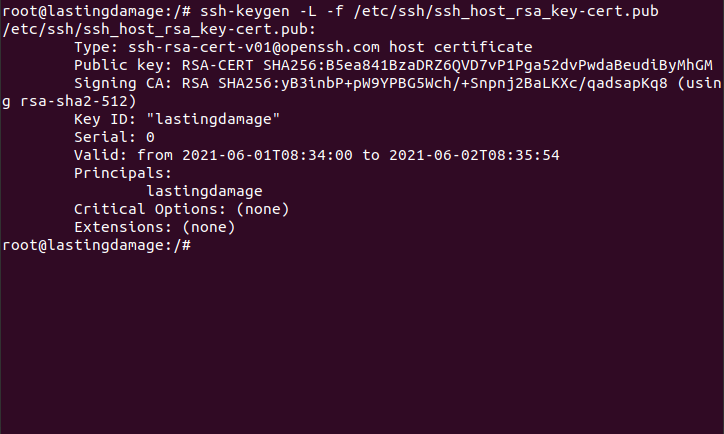
Task: Click the -L option in the command
Action: coord(308,11)
